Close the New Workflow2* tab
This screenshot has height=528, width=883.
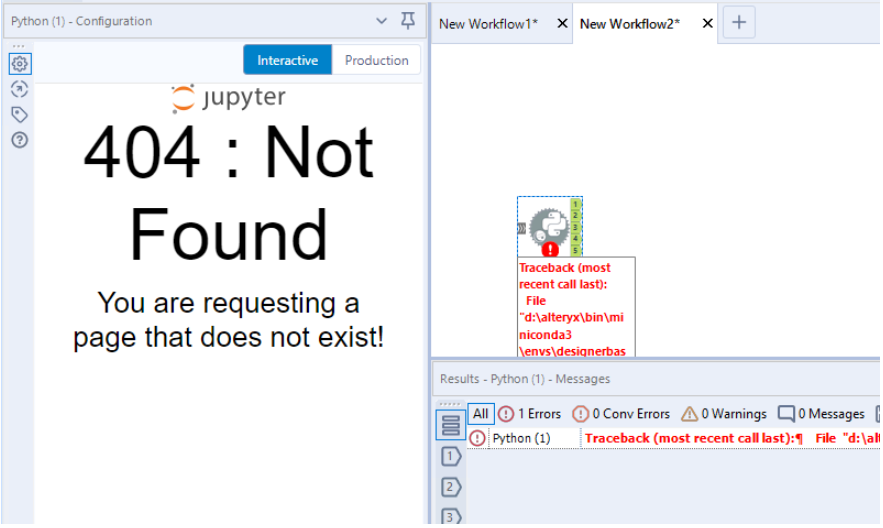coord(707,23)
